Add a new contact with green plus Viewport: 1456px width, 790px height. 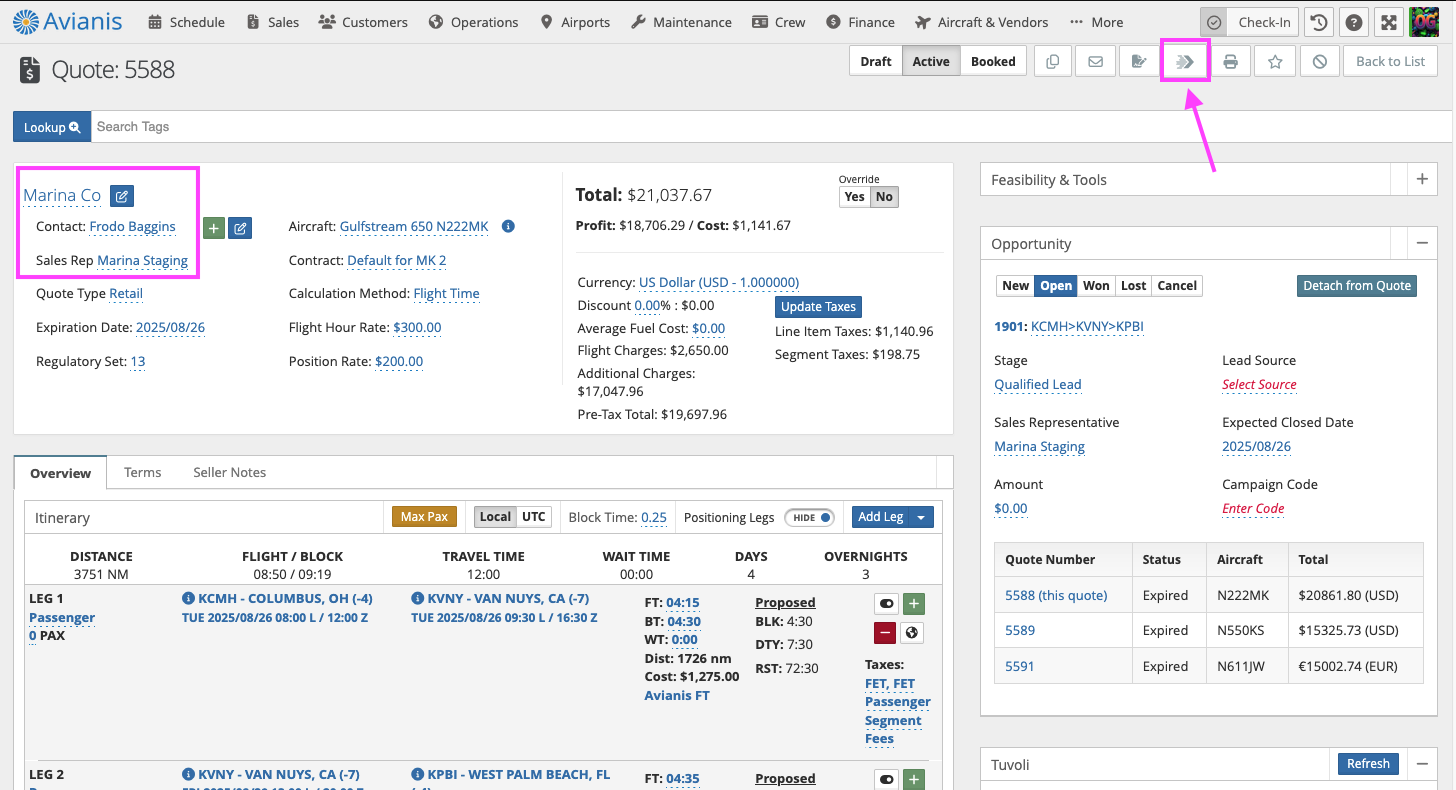(x=214, y=228)
